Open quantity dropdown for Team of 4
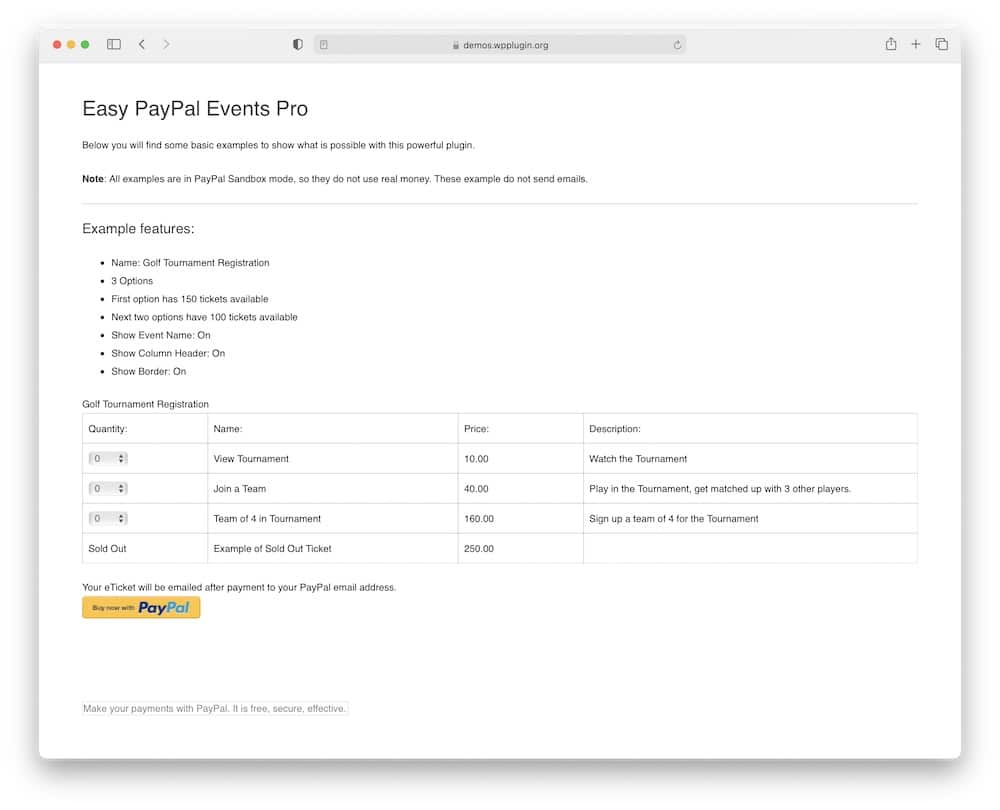Screen dimensions: 1000x810 click(x=108, y=519)
